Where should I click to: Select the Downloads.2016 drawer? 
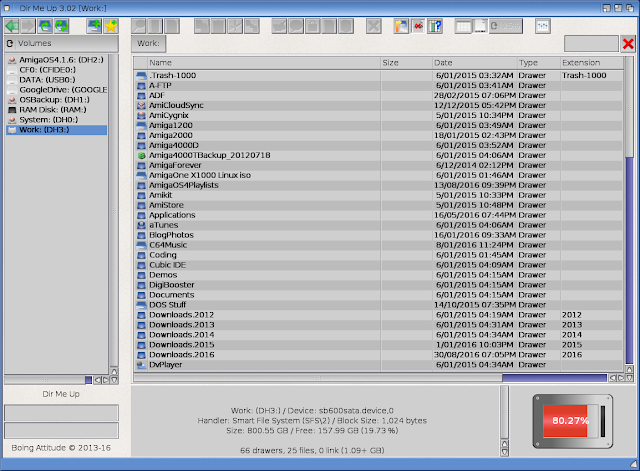click(378, 355)
